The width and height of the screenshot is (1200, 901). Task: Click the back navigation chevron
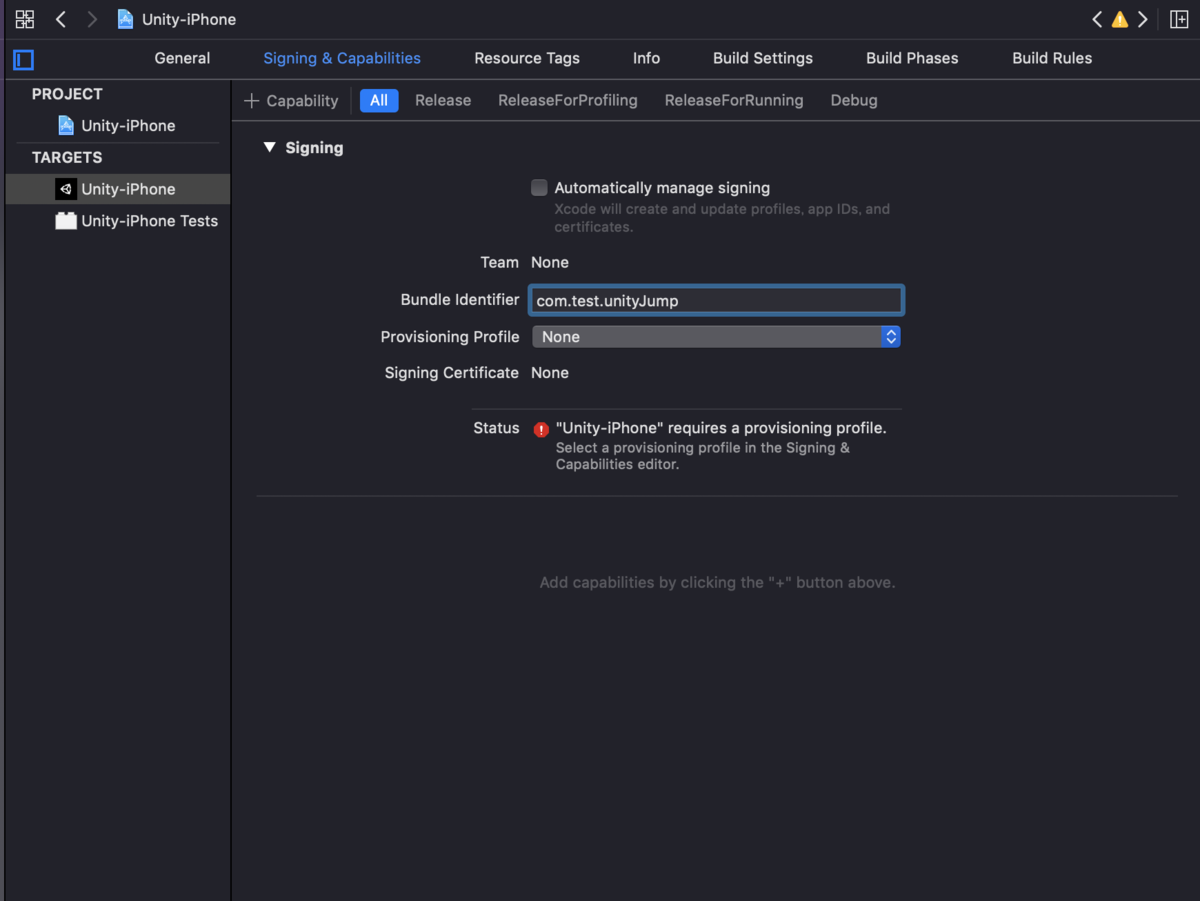(61, 18)
